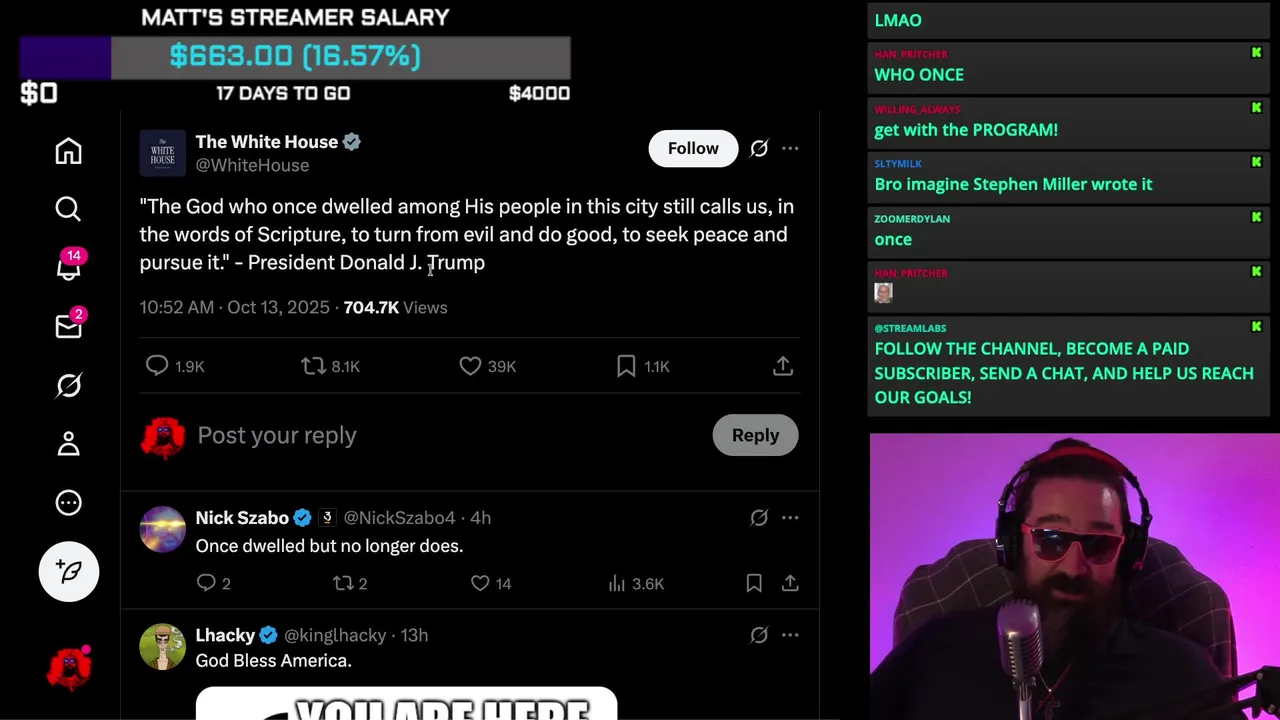Open the Search magnifier in sidebar

coord(68,208)
